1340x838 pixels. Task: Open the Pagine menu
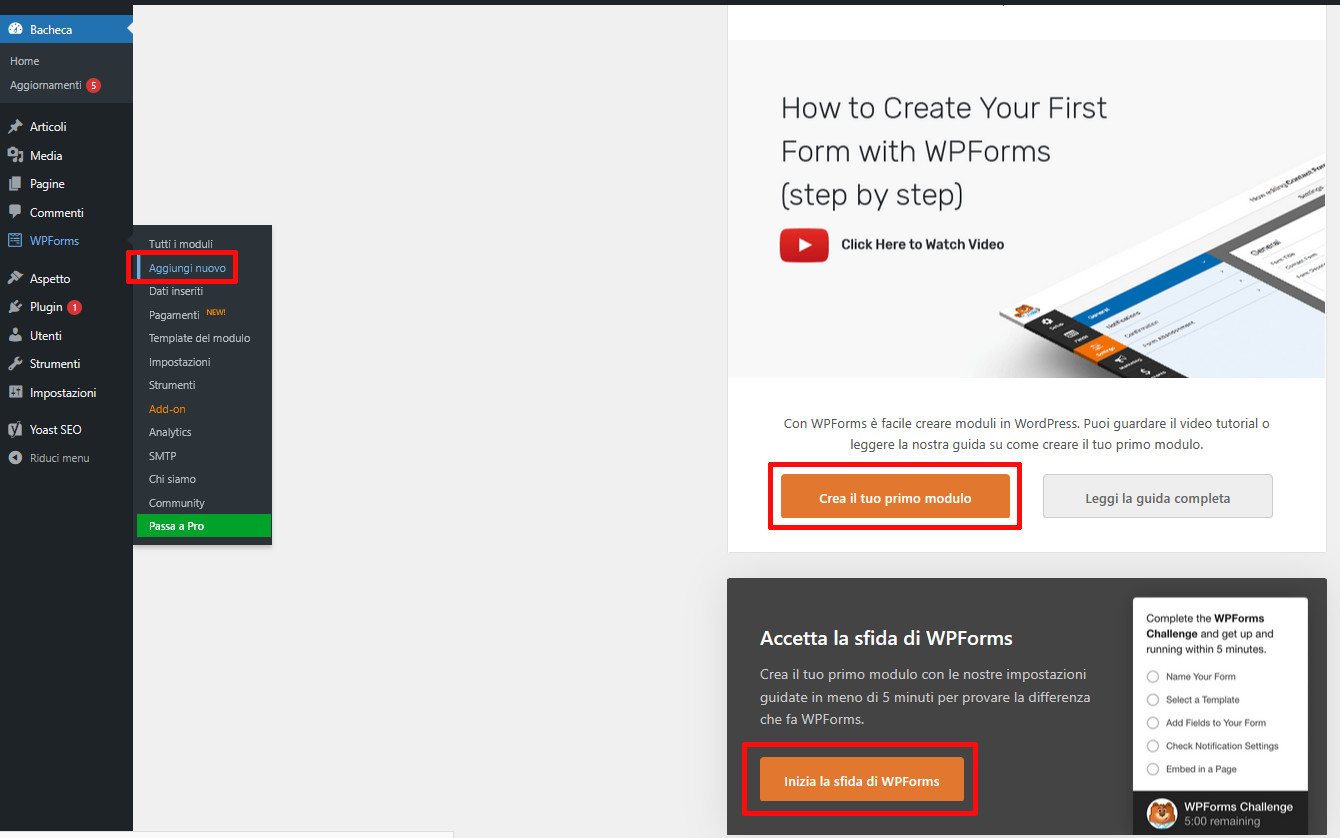coord(47,184)
